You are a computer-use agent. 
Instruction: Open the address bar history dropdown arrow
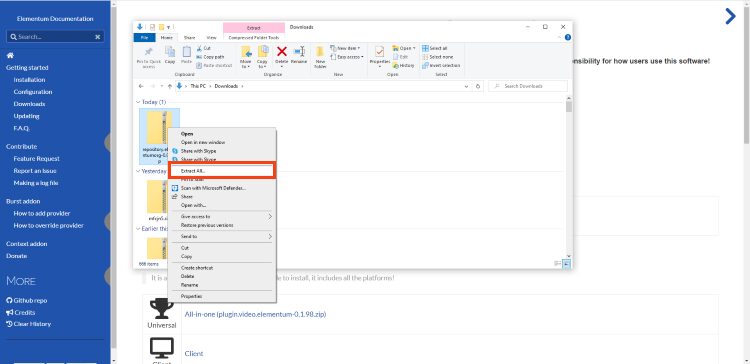coord(466,87)
